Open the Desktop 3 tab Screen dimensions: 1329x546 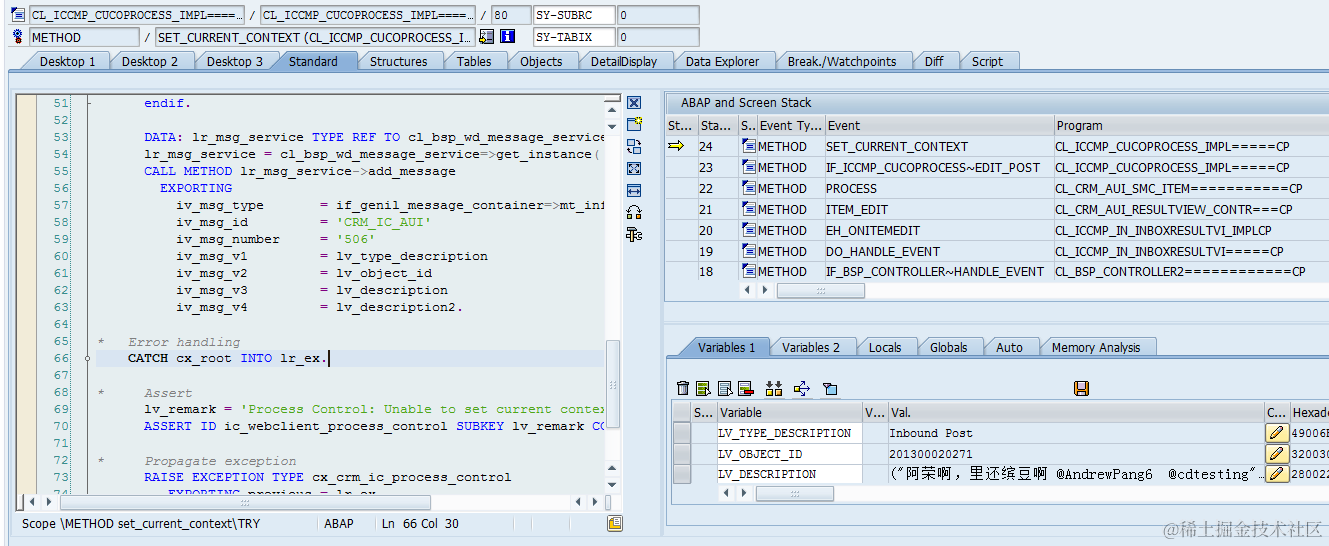pos(235,61)
